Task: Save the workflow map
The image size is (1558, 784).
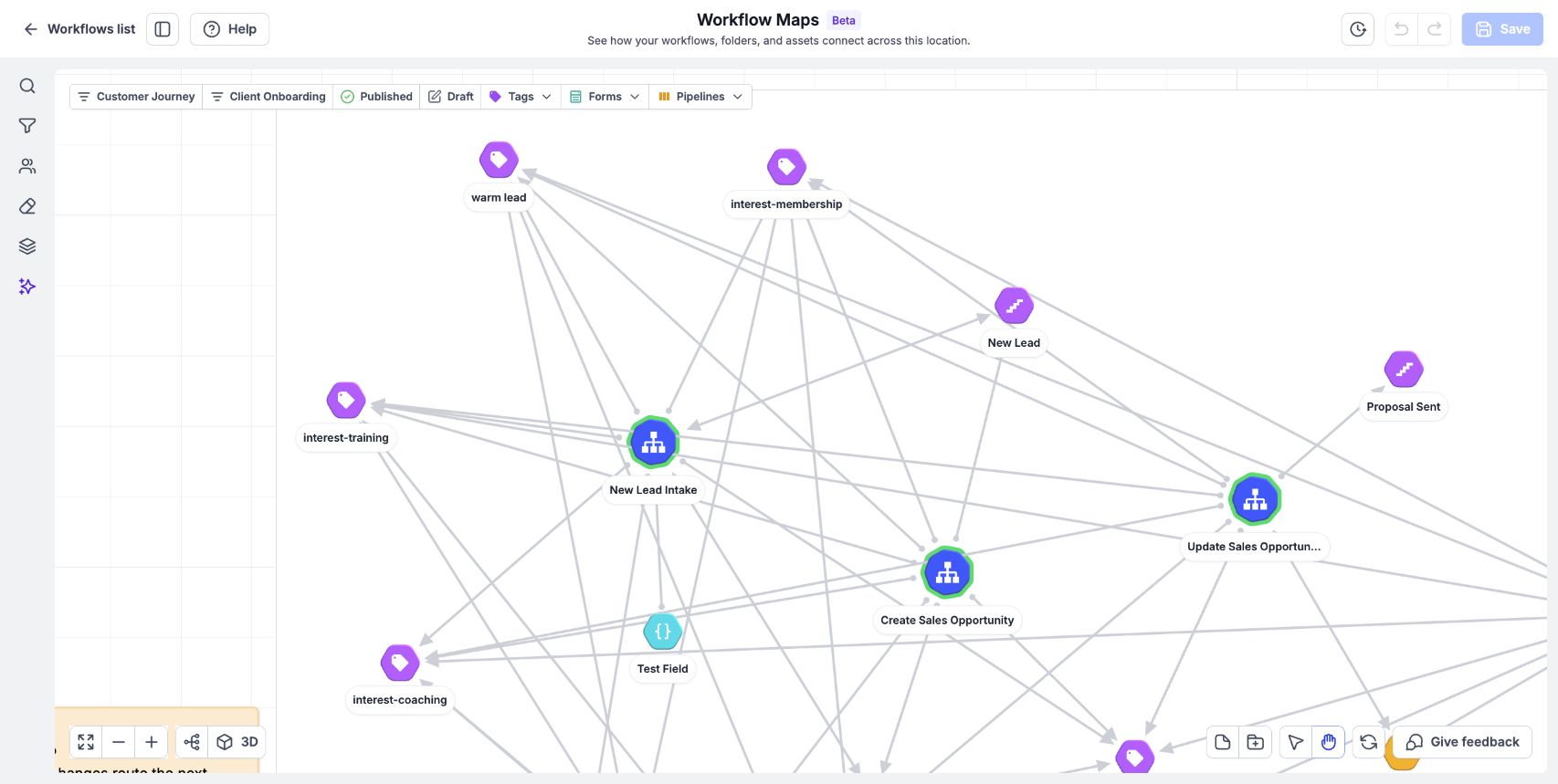Action: 1502,29
